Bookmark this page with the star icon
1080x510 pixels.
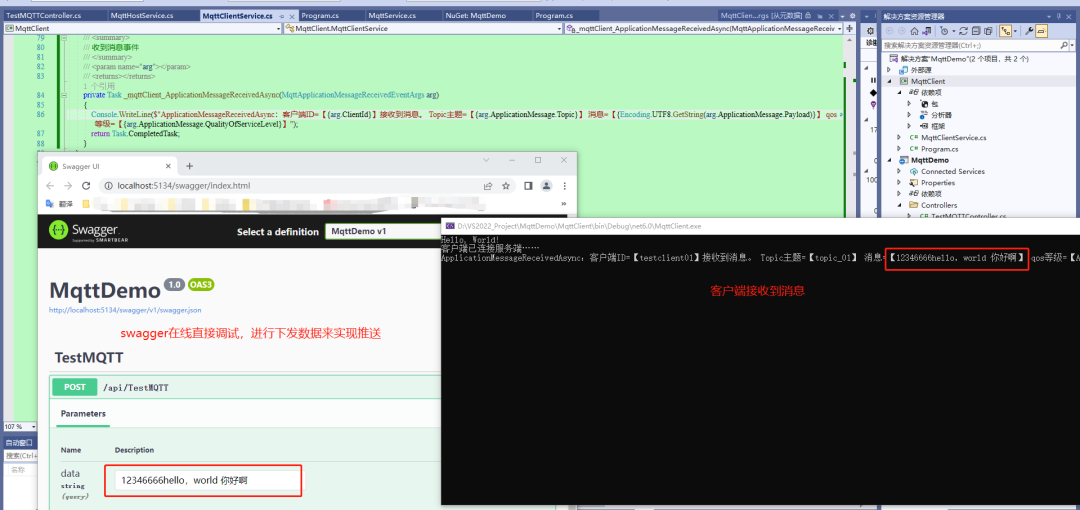coord(506,186)
